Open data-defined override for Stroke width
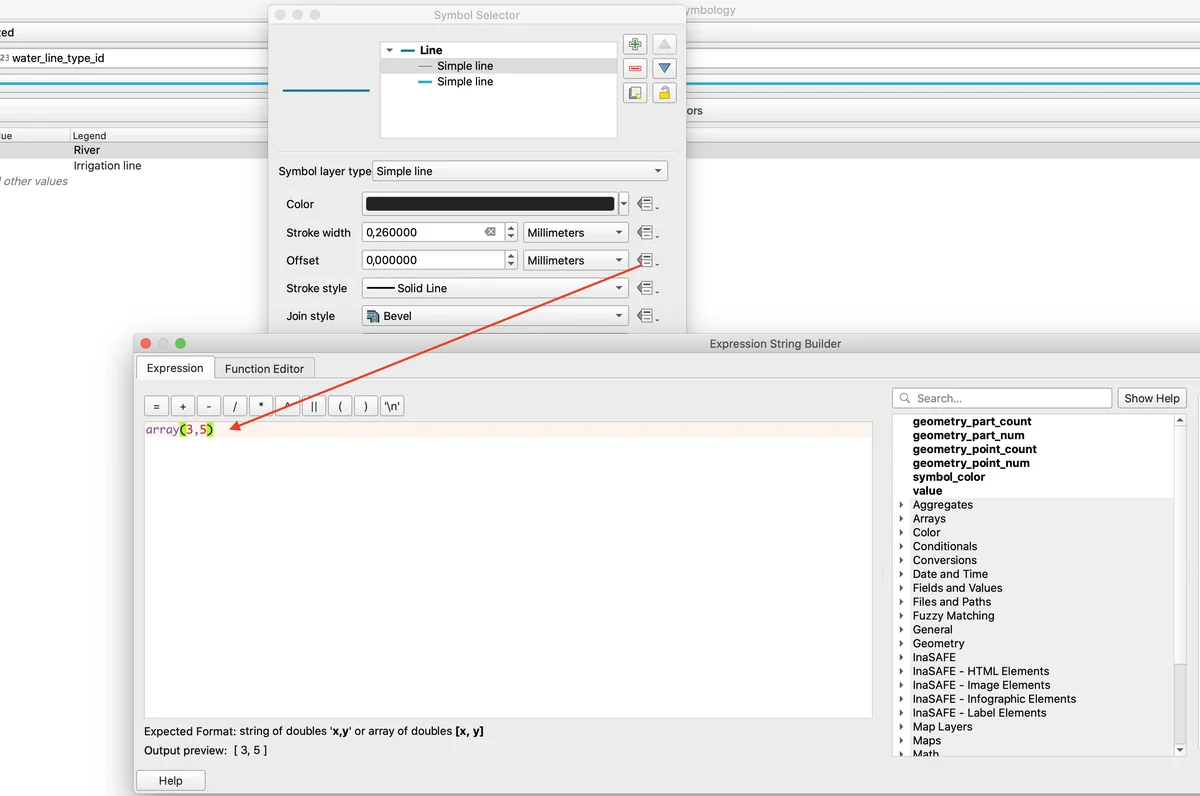 click(646, 233)
